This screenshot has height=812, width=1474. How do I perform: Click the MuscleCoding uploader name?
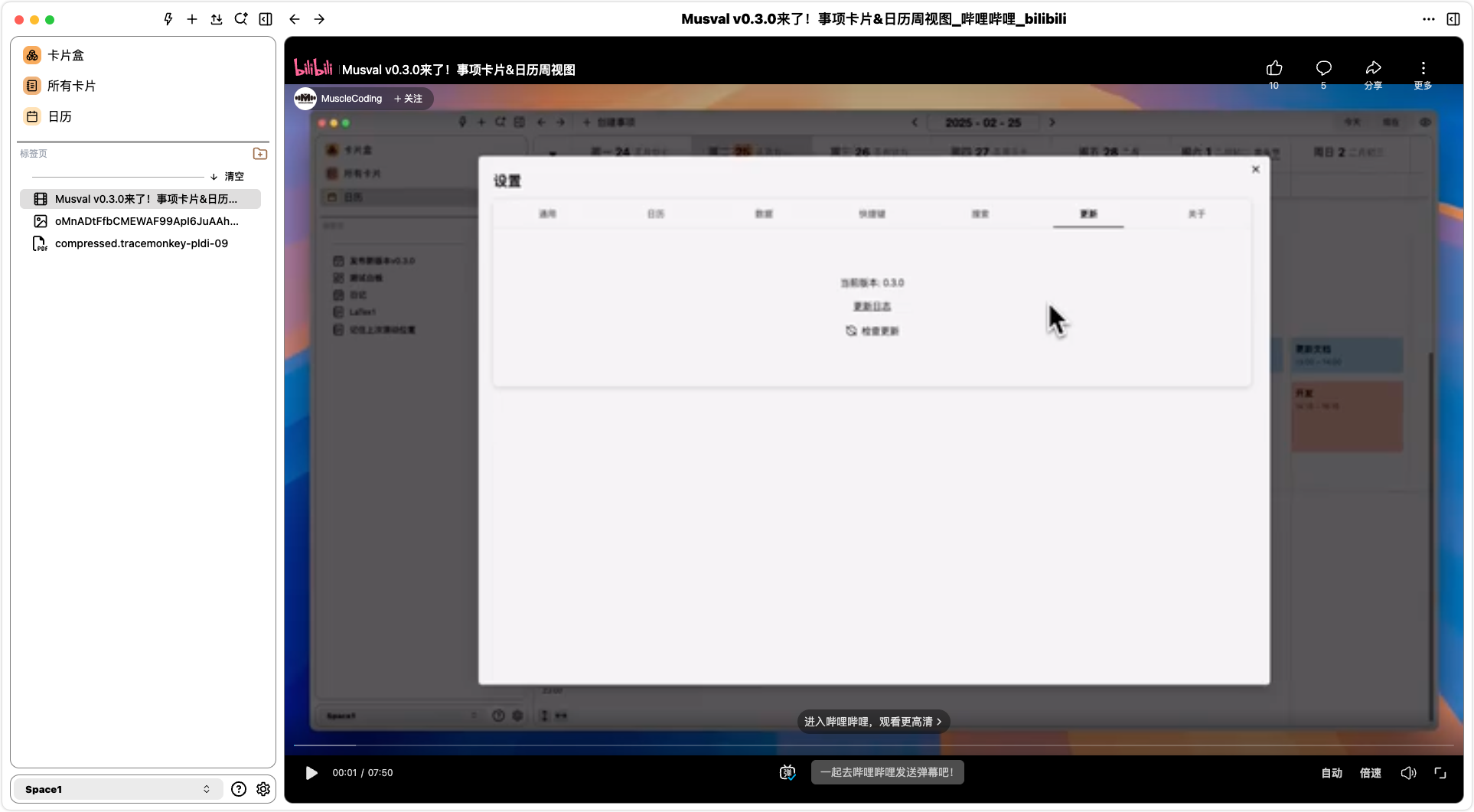pyautogui.click(x=351, y=99)
